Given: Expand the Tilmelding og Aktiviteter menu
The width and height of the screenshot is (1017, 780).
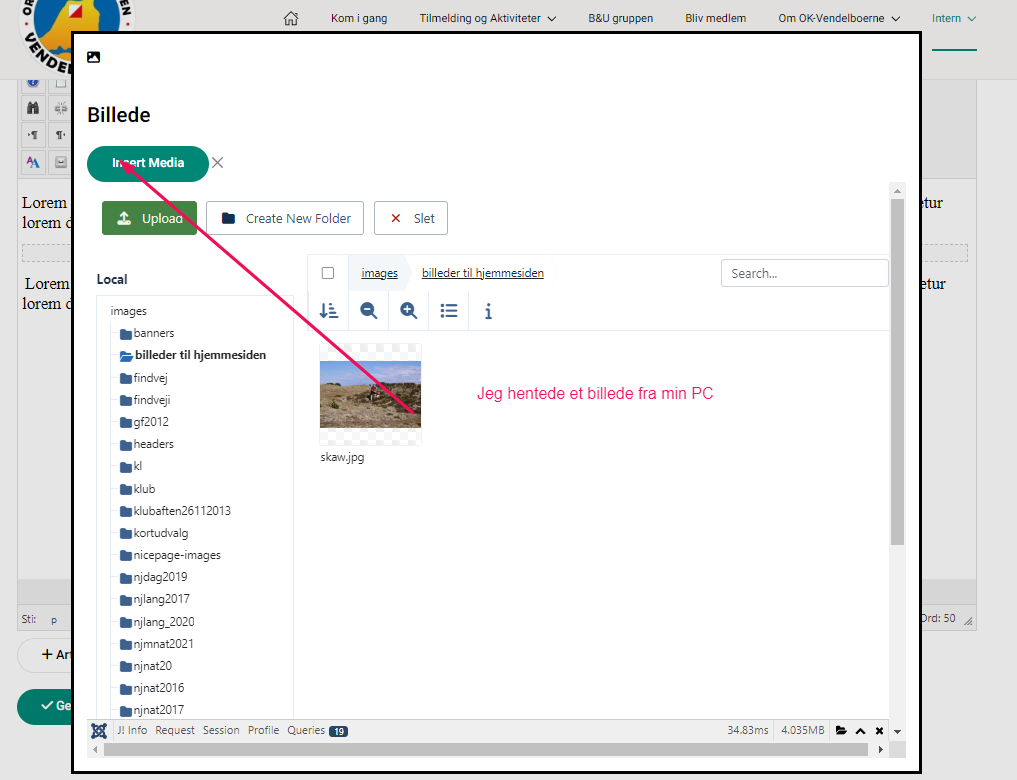Looking at the screenshot, I should click(x=488, y=18).
